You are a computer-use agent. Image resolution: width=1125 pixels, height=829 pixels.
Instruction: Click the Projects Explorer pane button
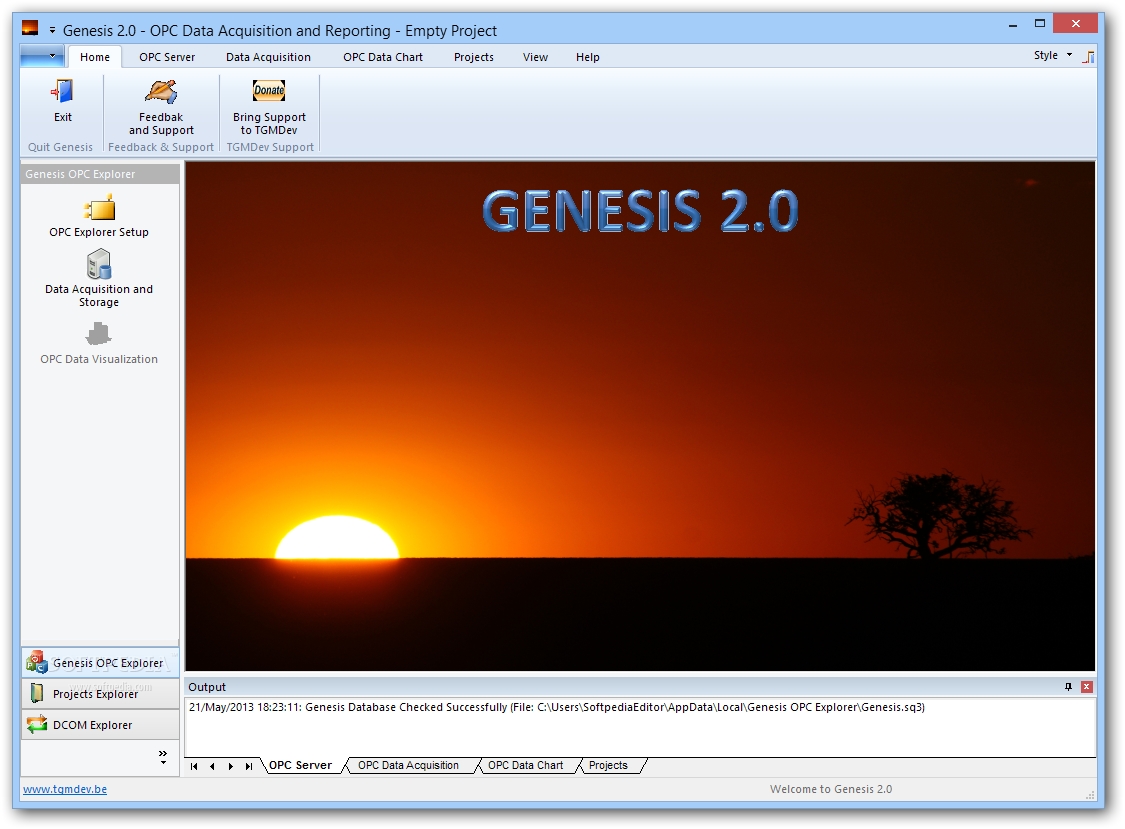point(100,693)
